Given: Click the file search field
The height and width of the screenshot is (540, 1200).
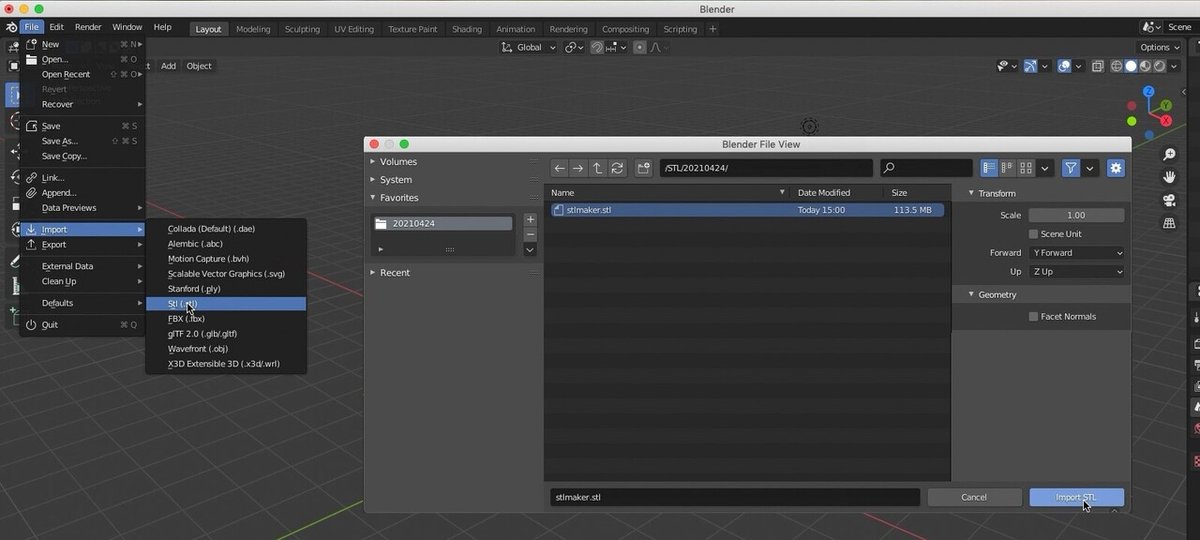Looking at the screenshot, I should coord(926,168).
